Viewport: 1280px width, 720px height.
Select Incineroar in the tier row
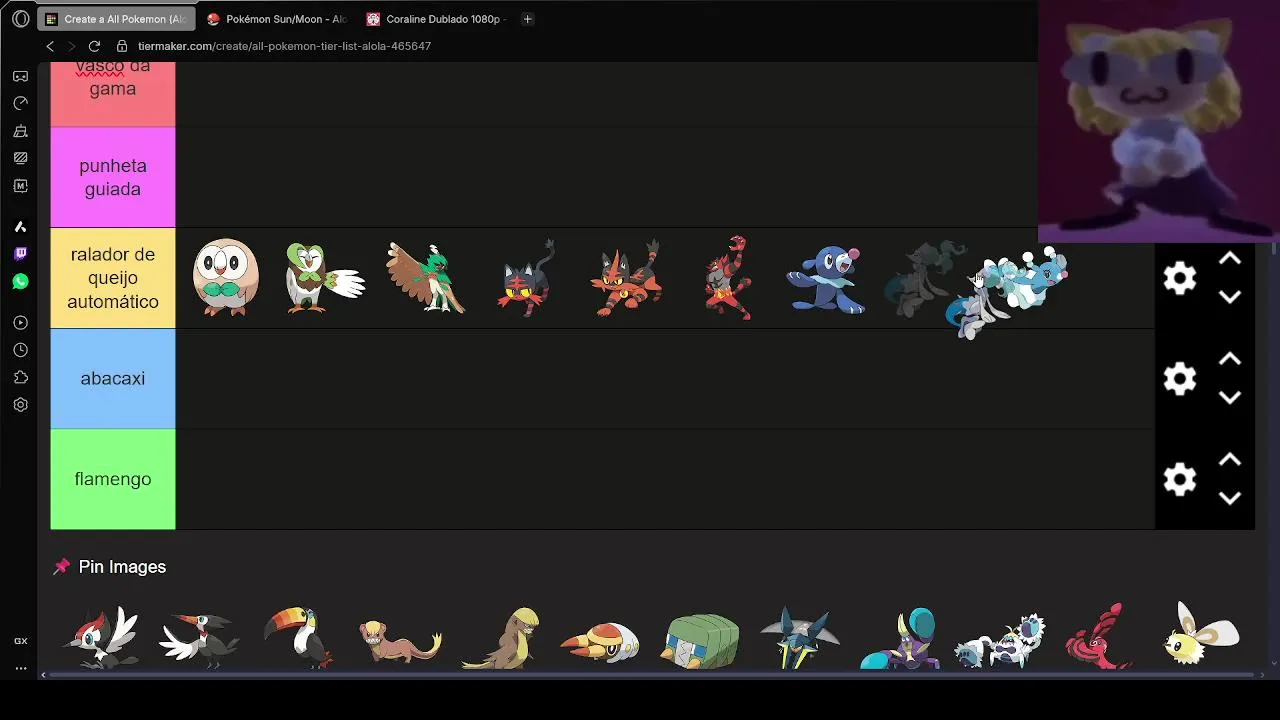coord(727,278)
